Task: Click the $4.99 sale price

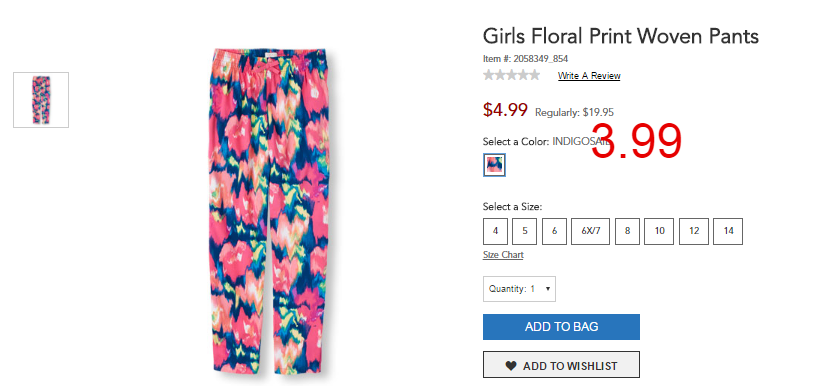Action: (505, 110)
